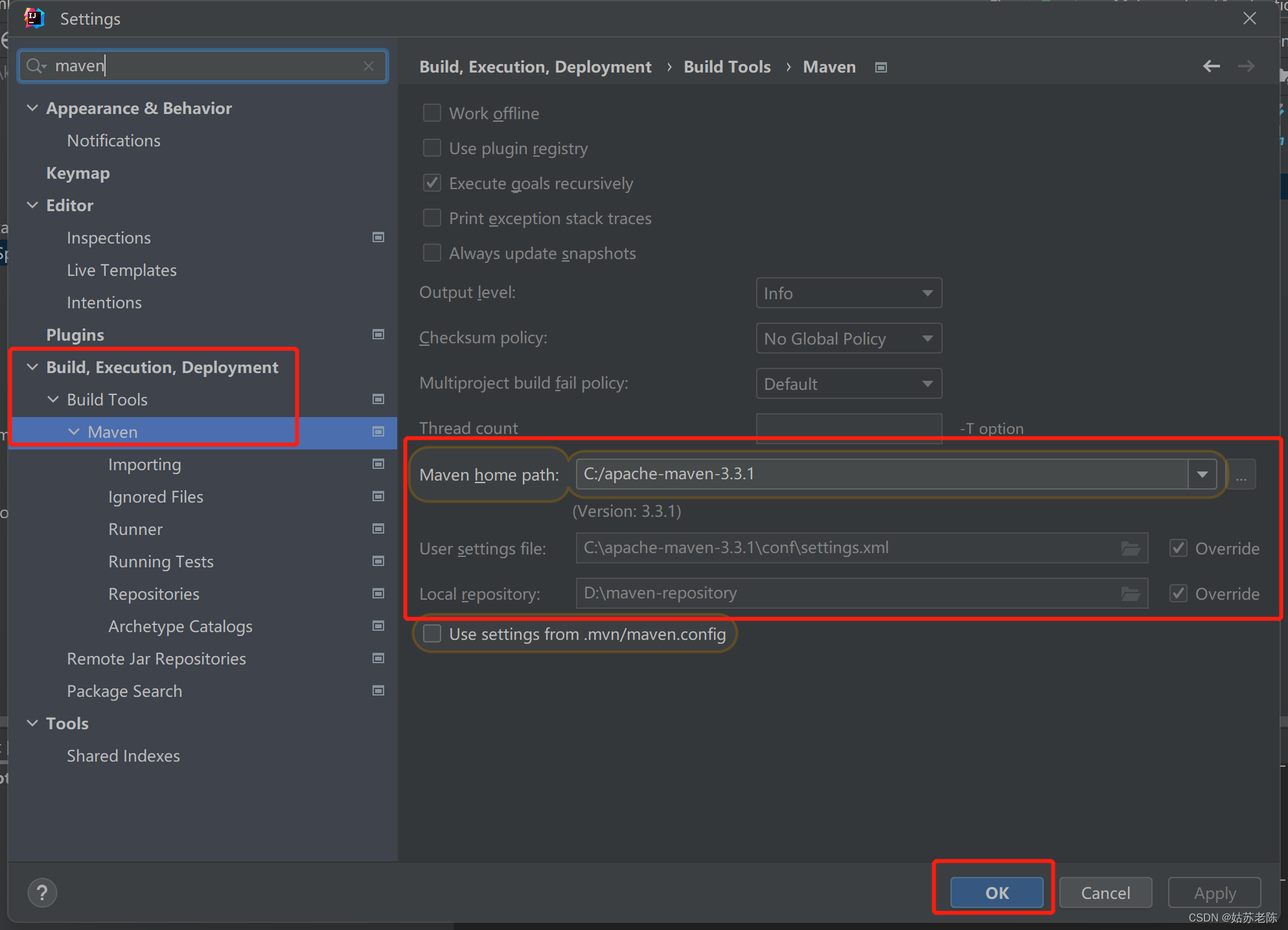
Task: Open the Maven home path dropdown arrow
Action: (1202, 475)
